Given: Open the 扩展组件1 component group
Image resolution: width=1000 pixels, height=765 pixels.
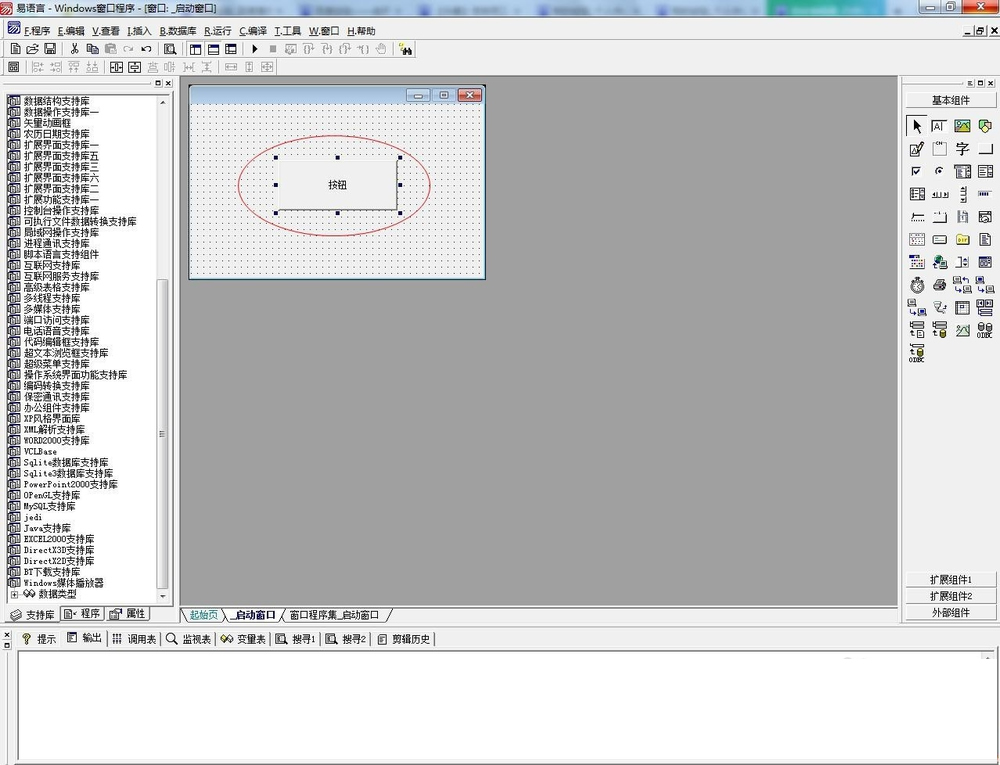Looking at the screenshot, I should coord(950,579).
